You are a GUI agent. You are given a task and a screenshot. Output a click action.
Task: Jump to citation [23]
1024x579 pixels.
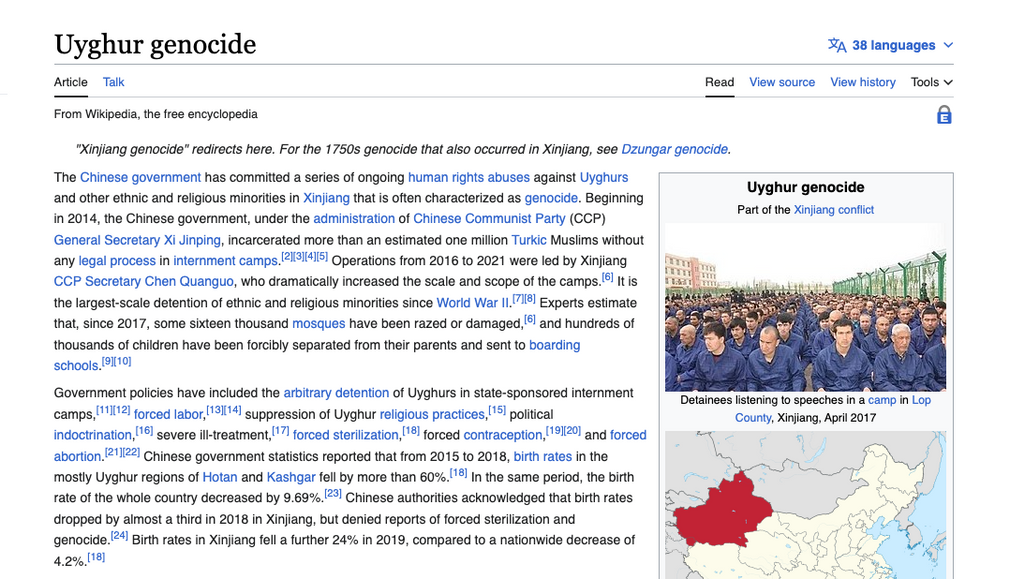pyautogui.click(x=333, y=494)
